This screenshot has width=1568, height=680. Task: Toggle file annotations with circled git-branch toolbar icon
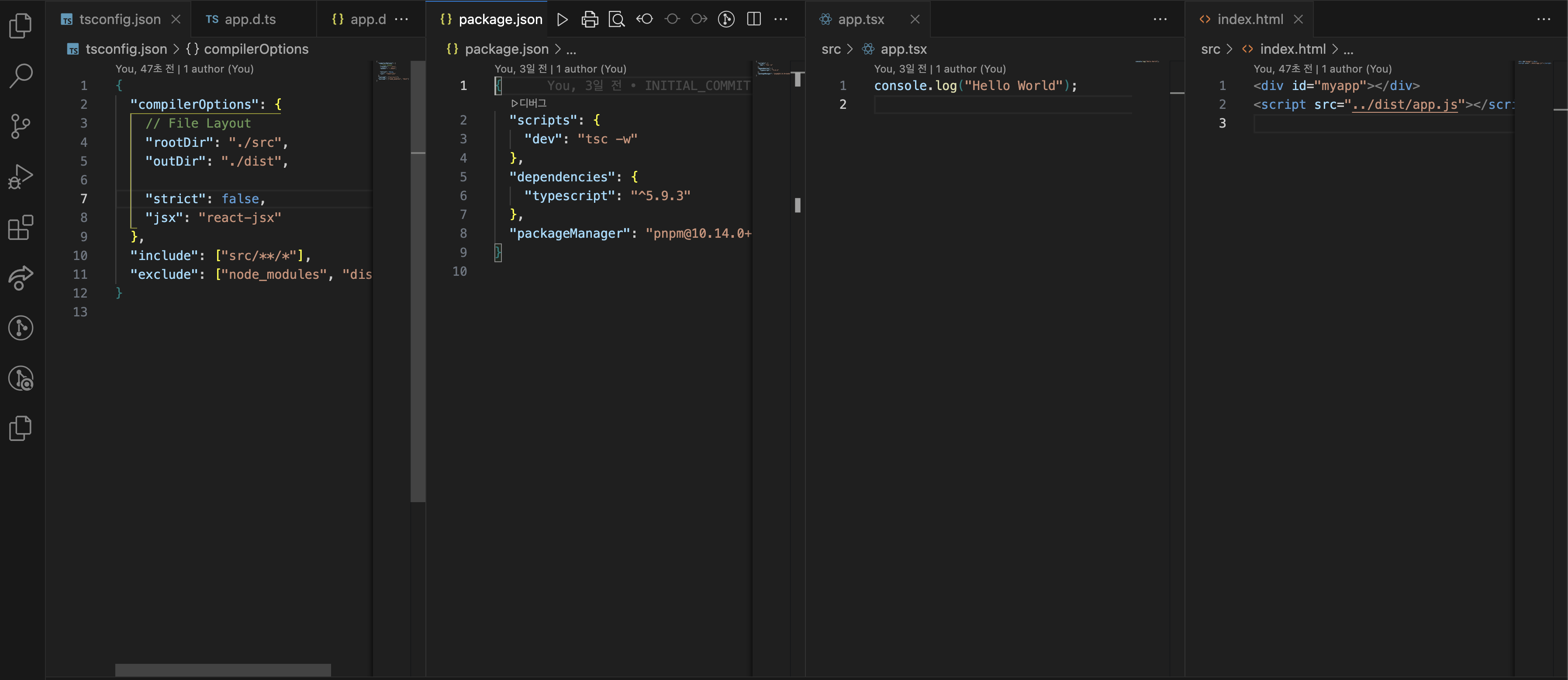[725, 20]
